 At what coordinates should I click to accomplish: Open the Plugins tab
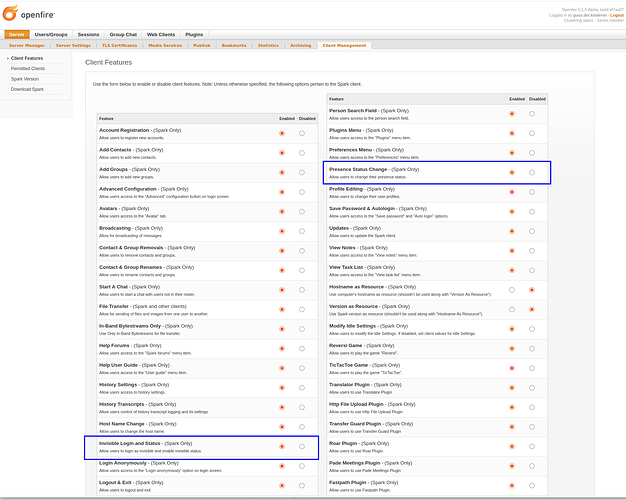pos(194,35)
